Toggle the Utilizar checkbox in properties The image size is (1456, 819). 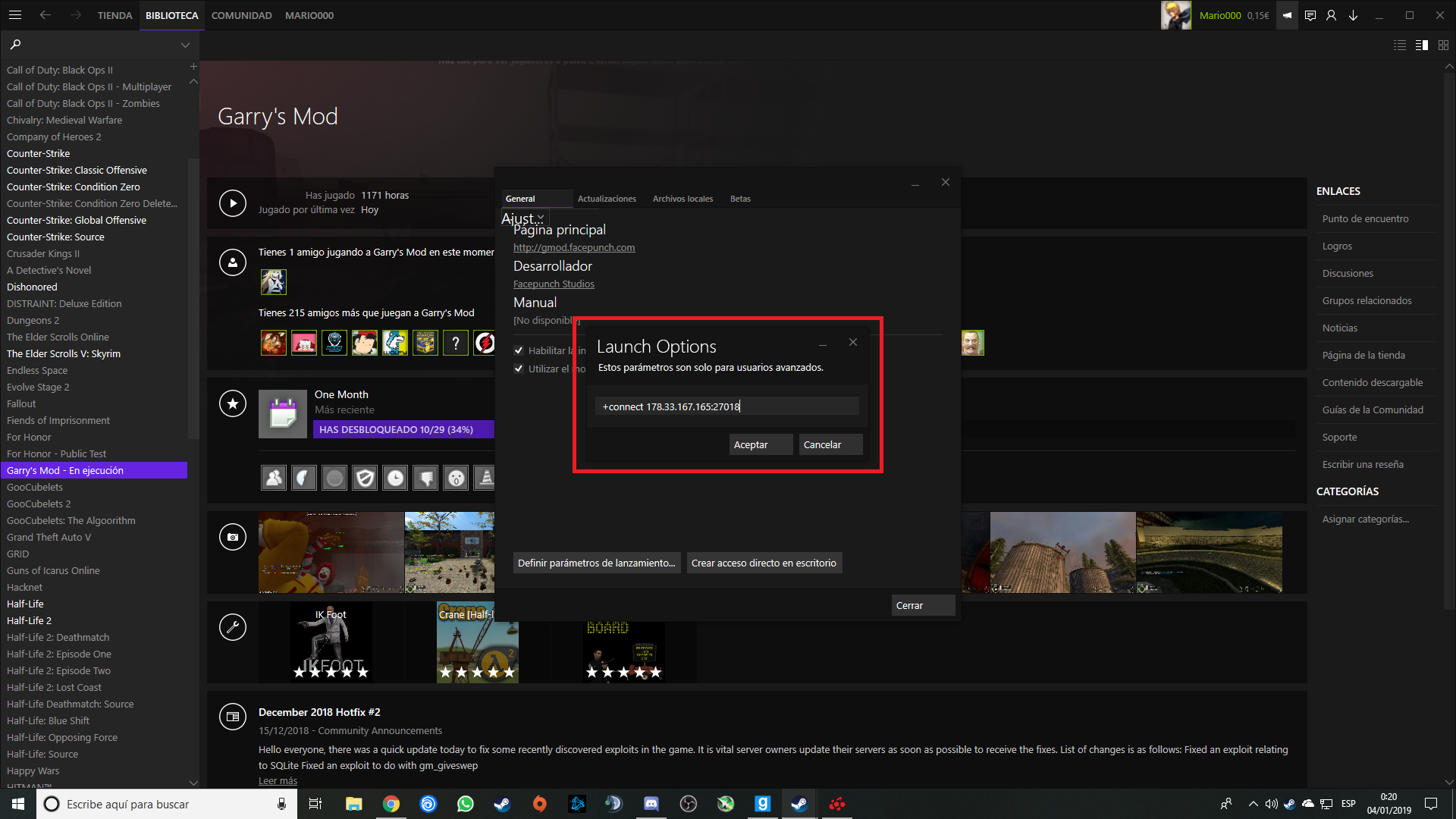tap(519, 369)
